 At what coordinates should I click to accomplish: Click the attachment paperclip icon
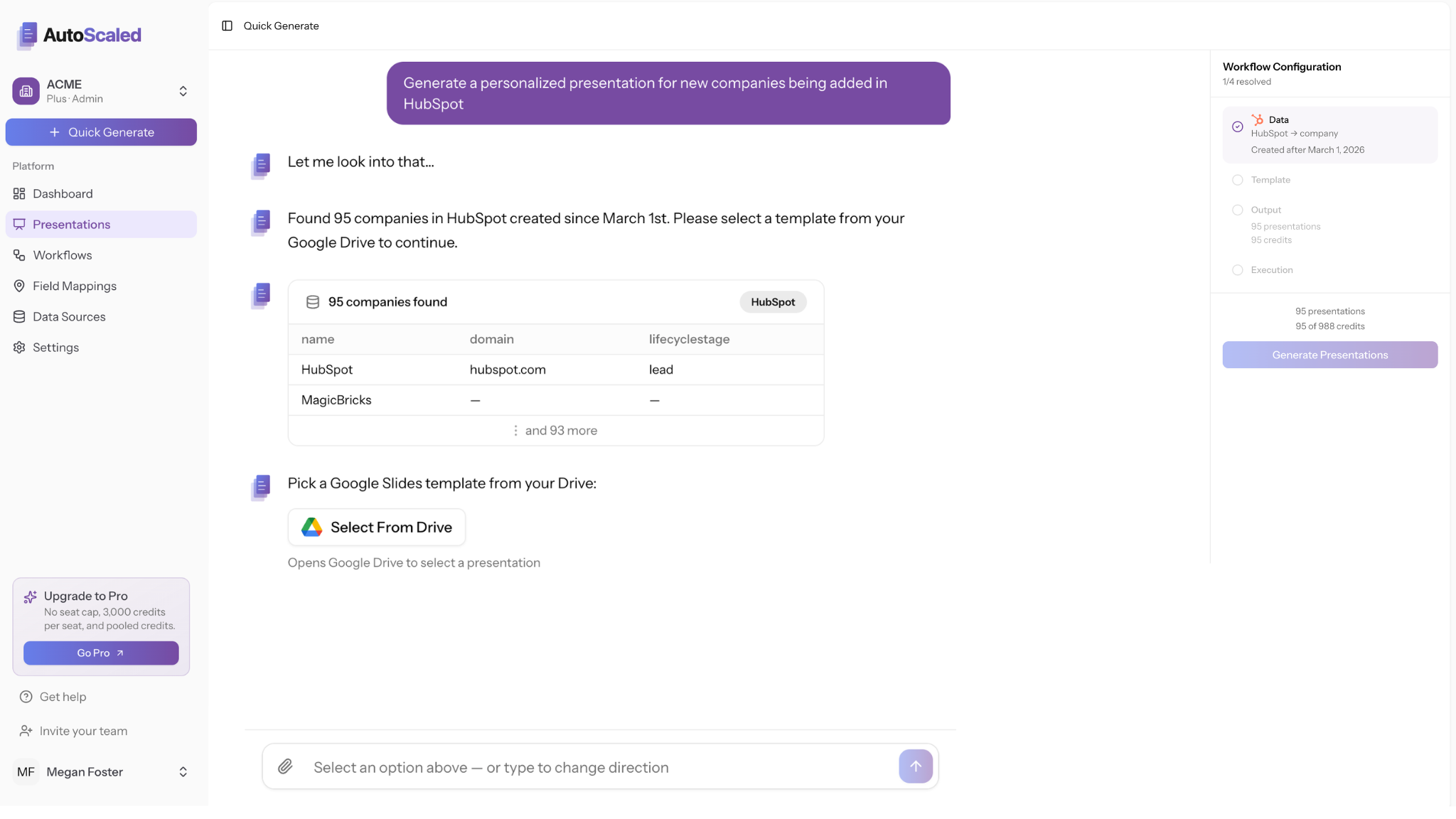click(x=285, y=766)
